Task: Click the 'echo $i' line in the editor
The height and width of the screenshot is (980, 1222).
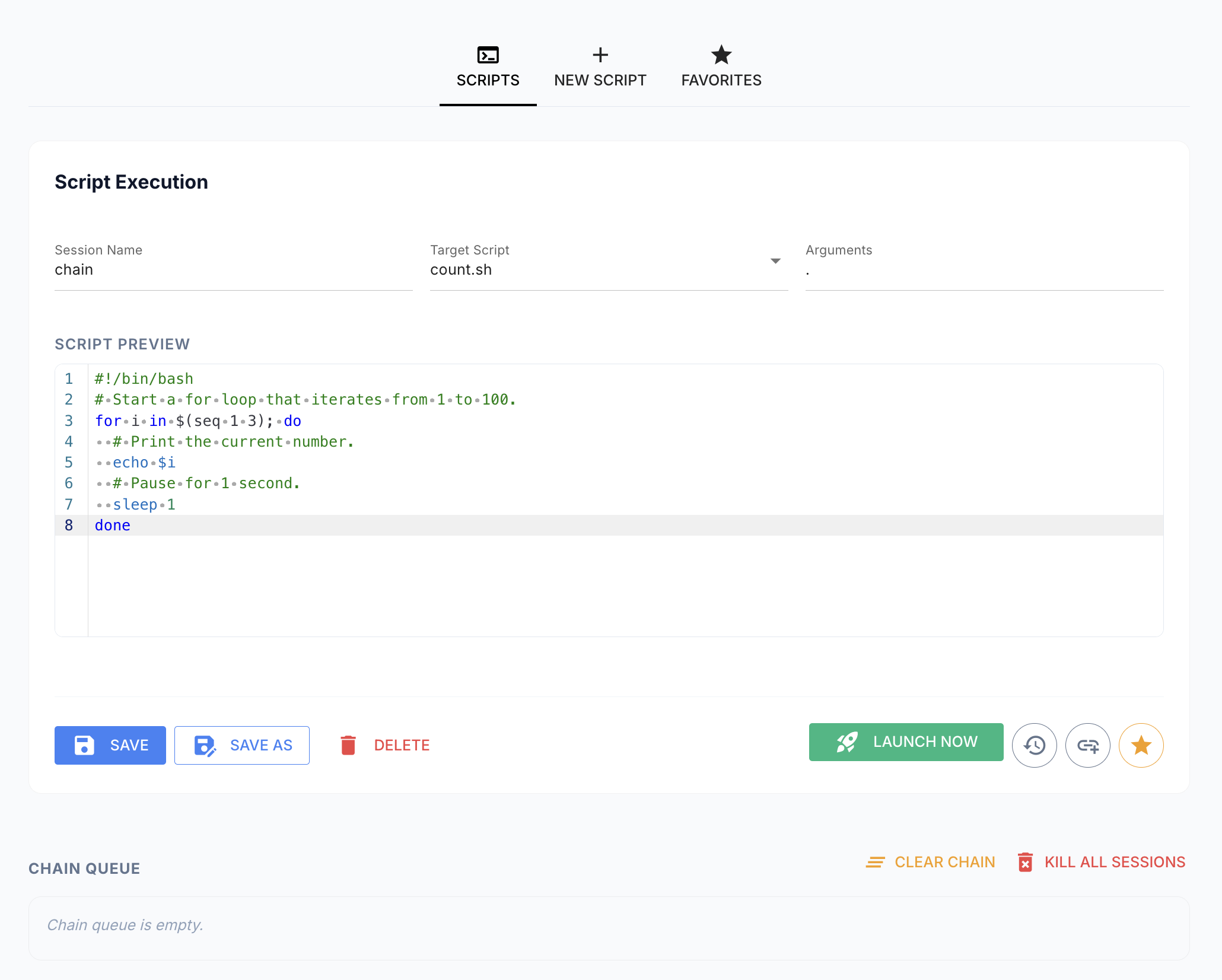Action: click(144, 463)
